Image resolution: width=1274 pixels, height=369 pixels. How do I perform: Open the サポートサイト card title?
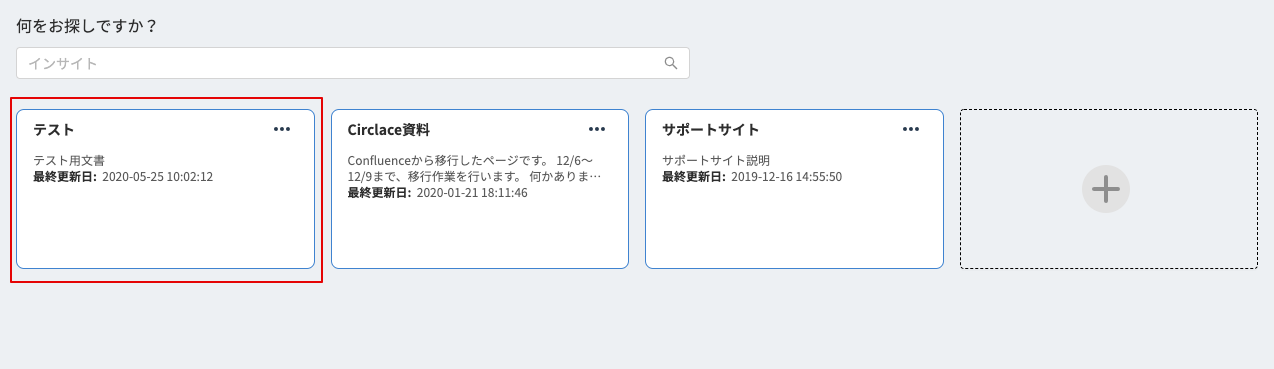[x=711, y=130]
